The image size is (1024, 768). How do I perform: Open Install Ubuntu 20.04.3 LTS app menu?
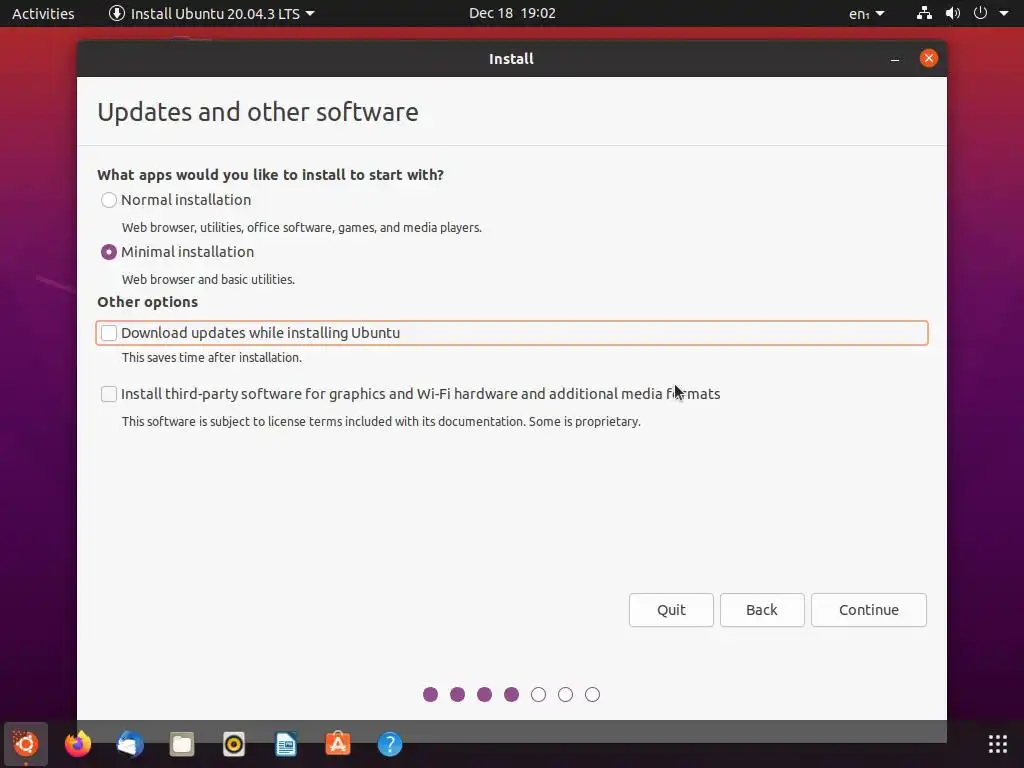click(212, 13)
